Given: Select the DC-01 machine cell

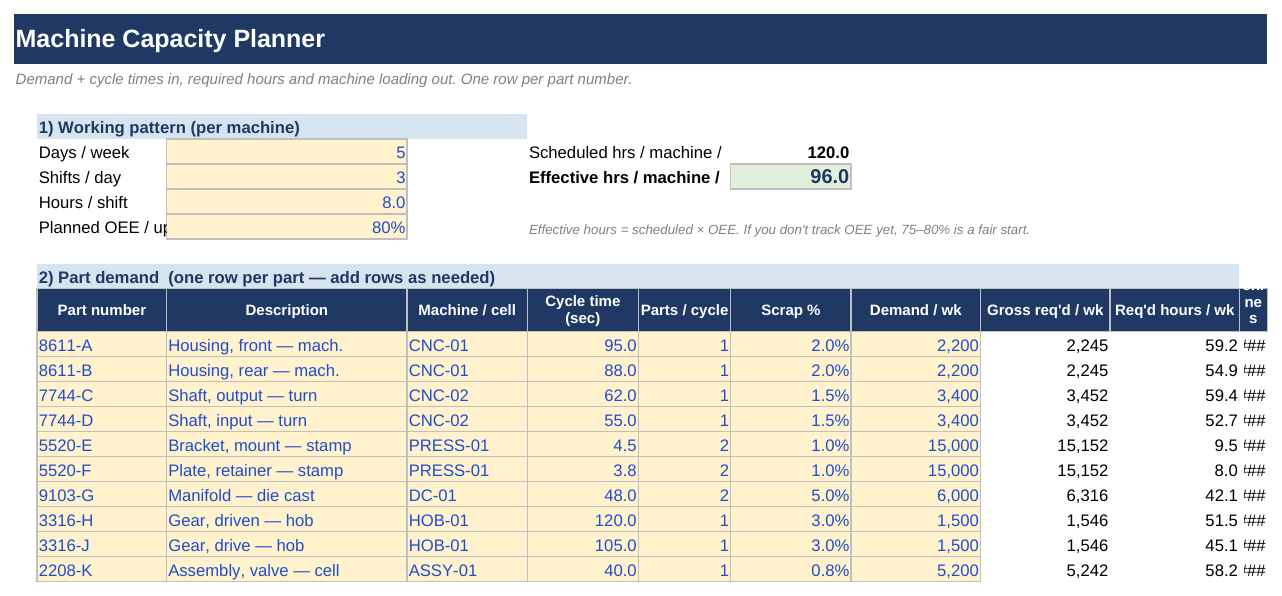Looking at the screenshot, I should (x=467, y=495).
